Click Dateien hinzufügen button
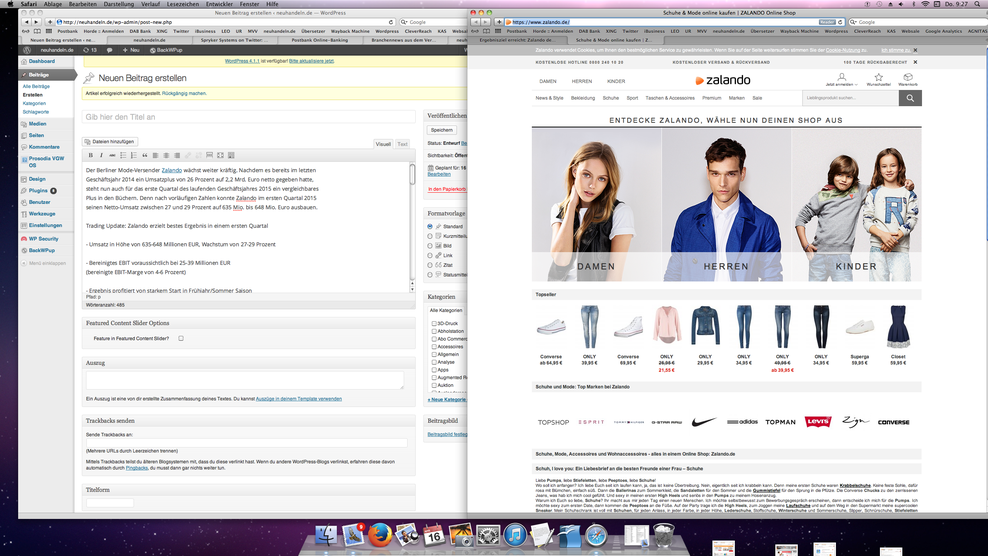Viewport: 988px width, 556px height. click(x=110, y=142)
